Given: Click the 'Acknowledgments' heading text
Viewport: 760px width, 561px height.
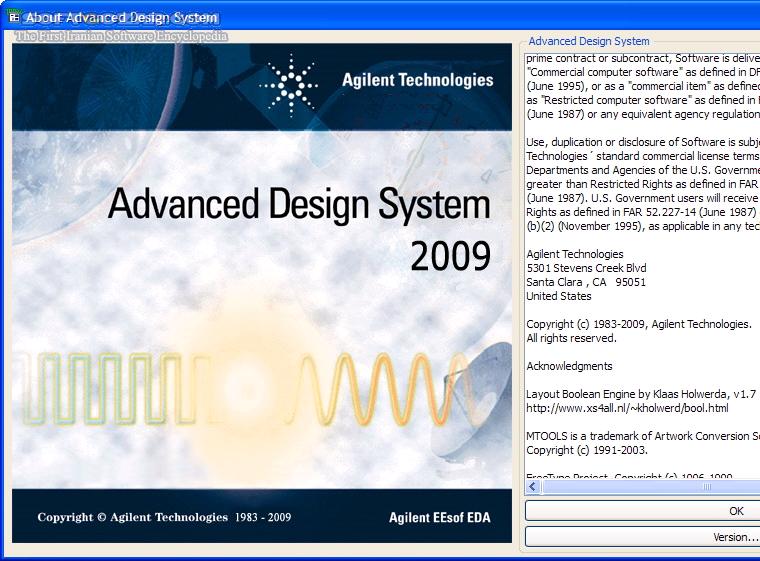Looking at the screenshot, I should [x=570, y=366].
